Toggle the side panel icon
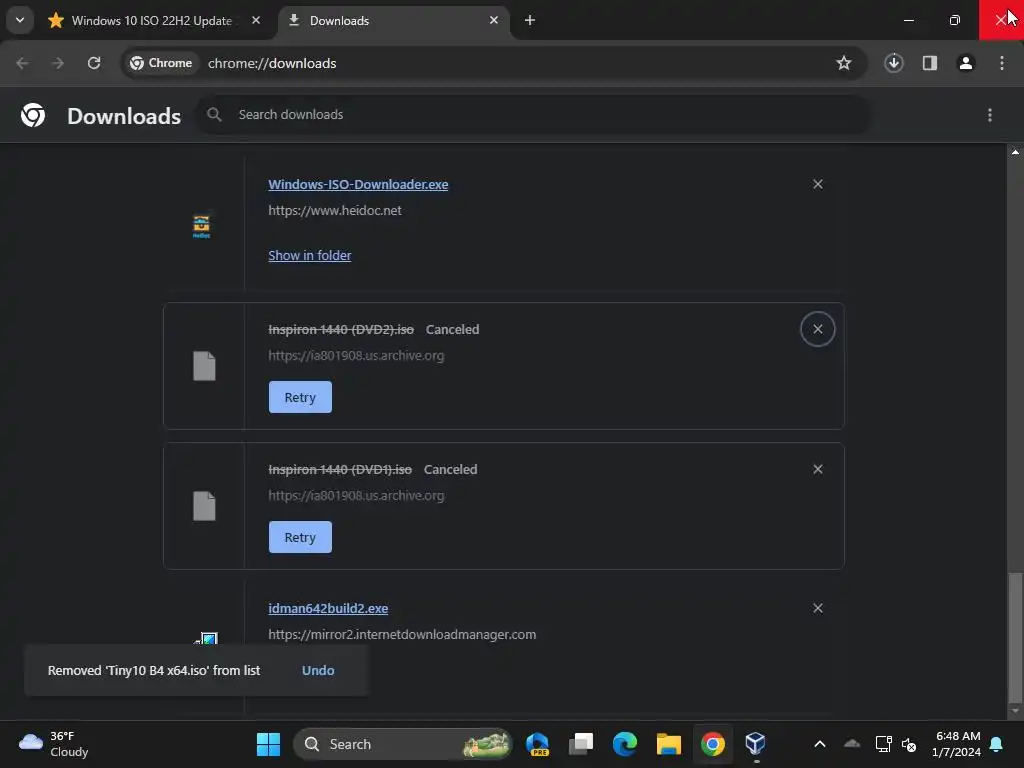Screen dimensions: 1024x768 coord(929,63)
